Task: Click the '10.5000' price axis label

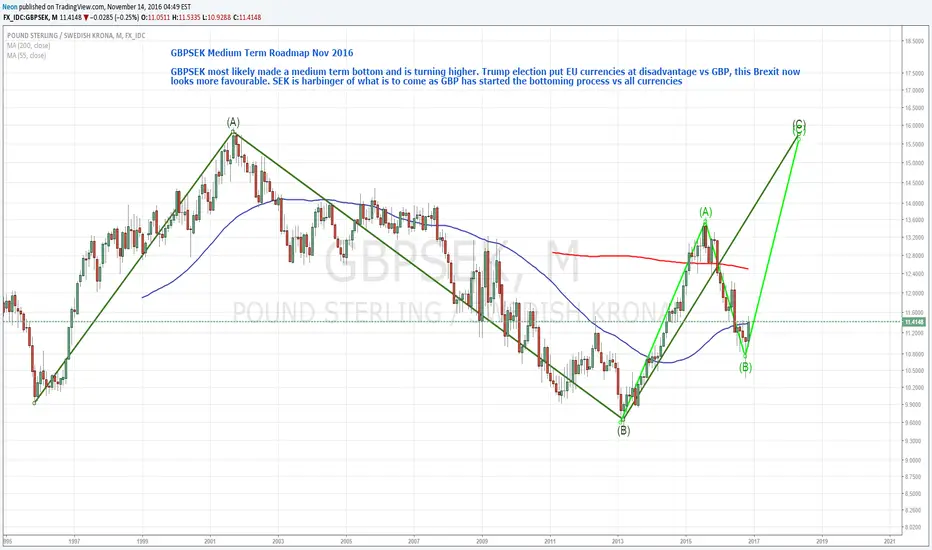Action: coord(914,370)
